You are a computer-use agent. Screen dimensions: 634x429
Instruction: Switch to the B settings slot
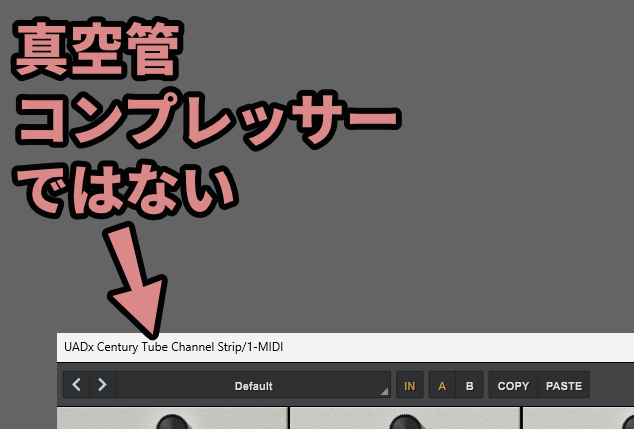(468, 385)
